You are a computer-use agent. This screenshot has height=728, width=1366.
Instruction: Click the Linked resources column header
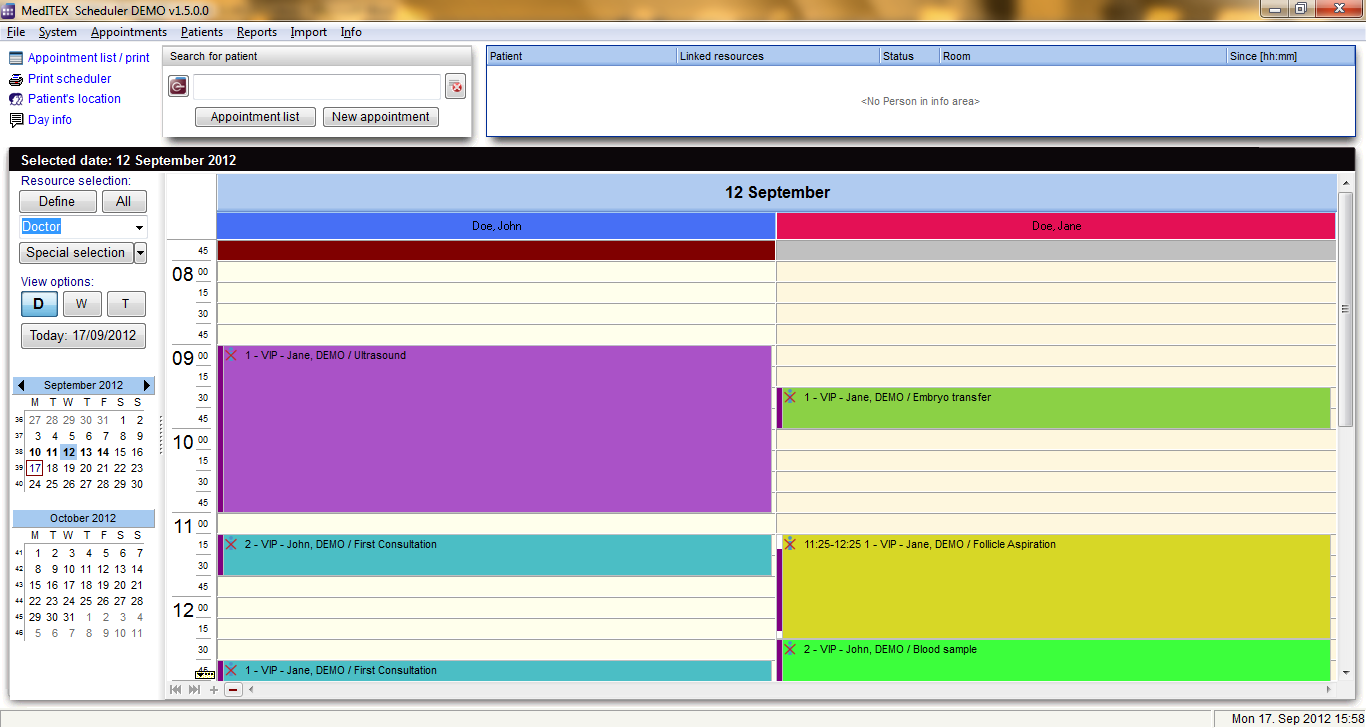(778, 56)
